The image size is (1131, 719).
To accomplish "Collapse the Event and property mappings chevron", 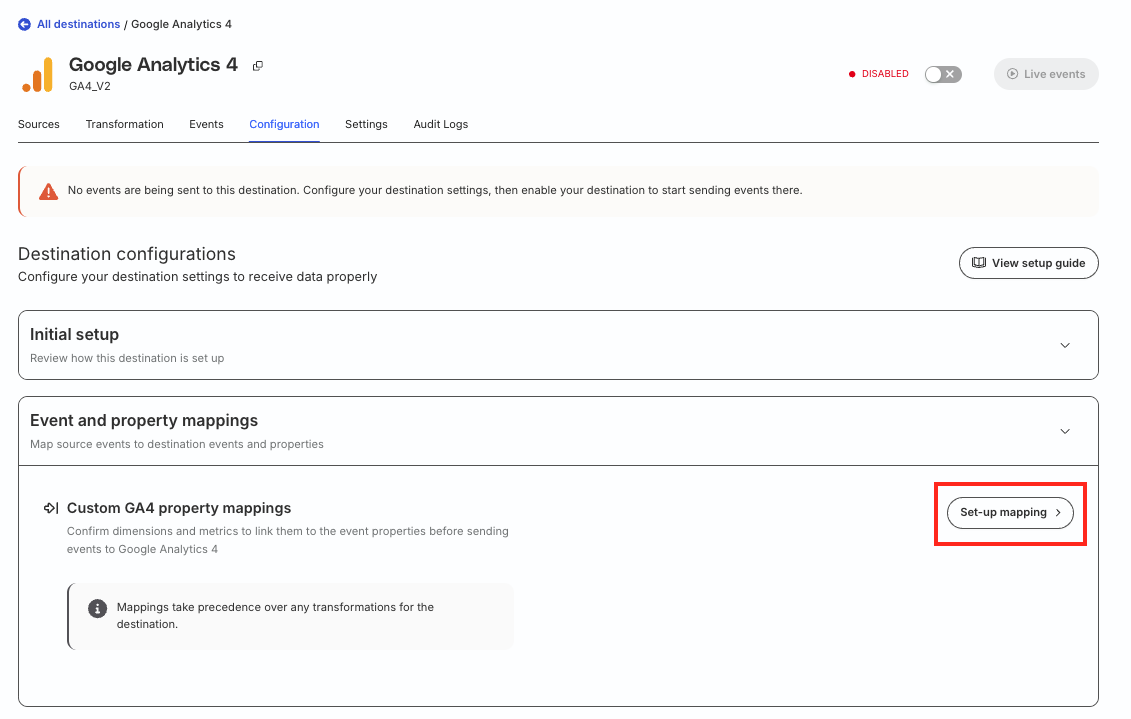I will click(1065, 431).
